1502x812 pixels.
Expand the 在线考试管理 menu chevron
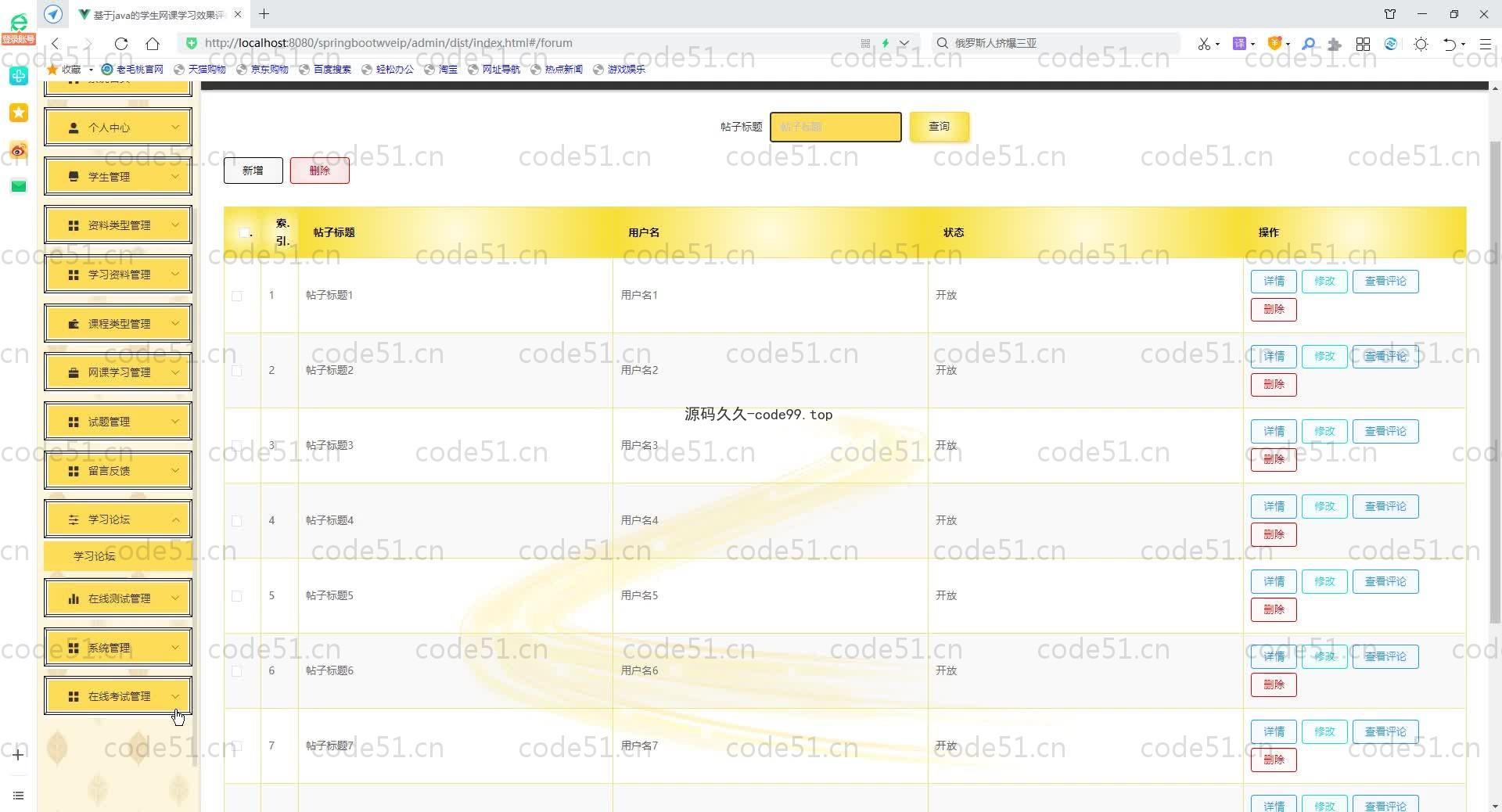point(175,696)
